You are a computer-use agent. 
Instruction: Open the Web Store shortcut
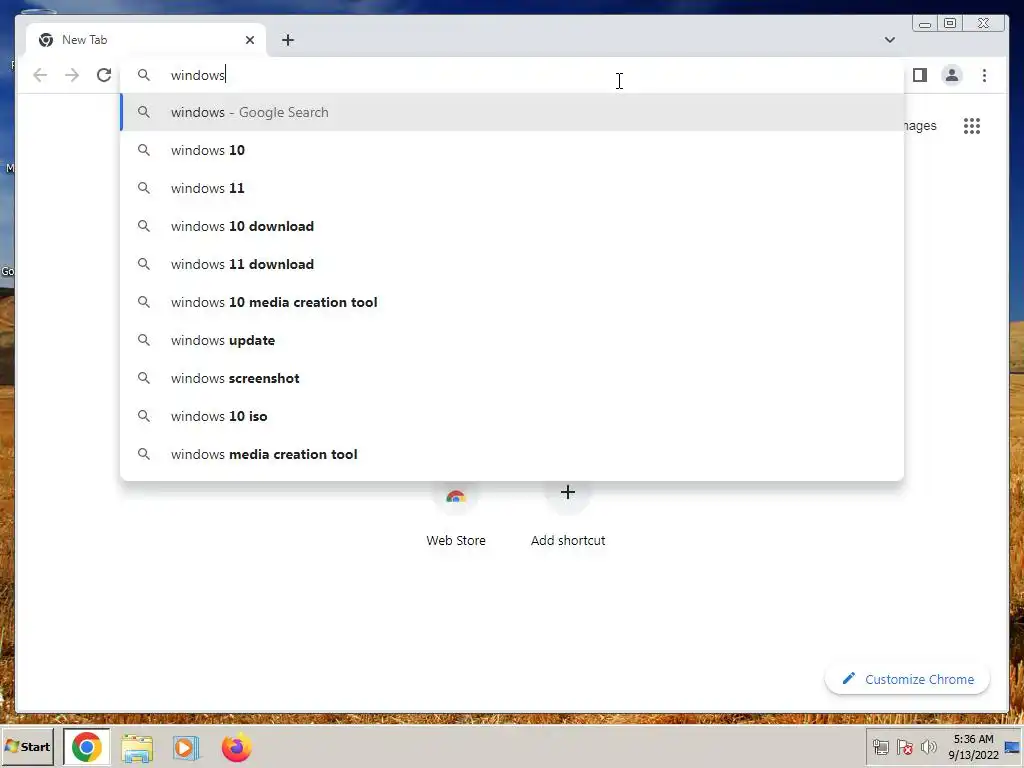click(x=456, y=516)
